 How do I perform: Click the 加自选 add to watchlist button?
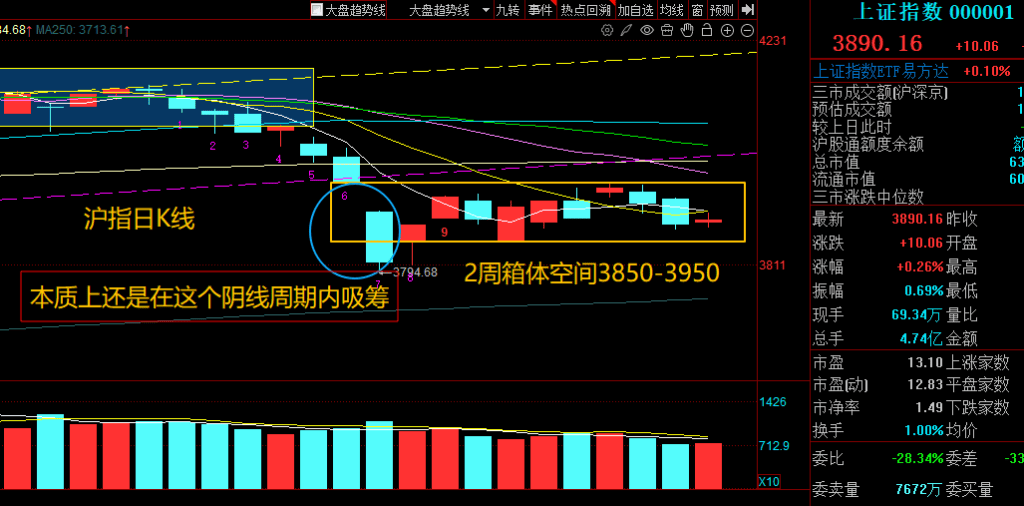tap(635, 10)
